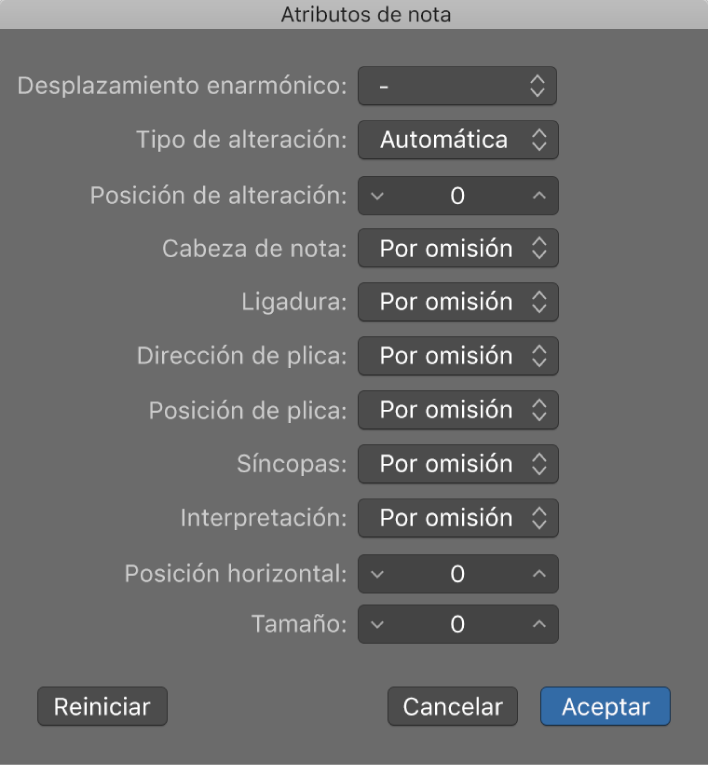Expand the Síncopas popup menu
The height and width of the screenshot is (766, 708).
(457, 464)
